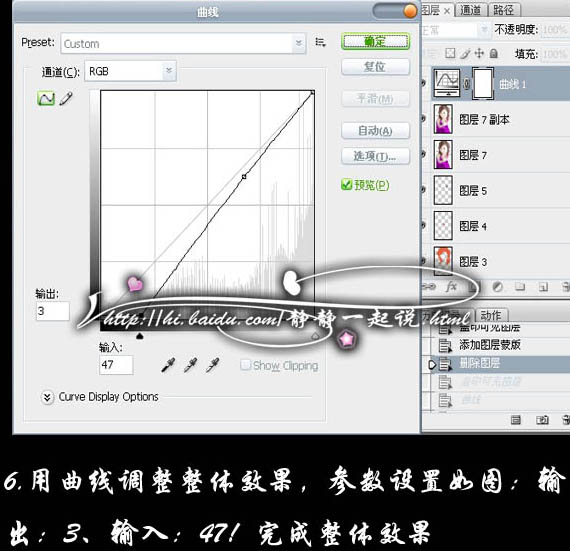Select the 图层 7 副本 layer thumbnail
570x551 pixels.
click(443, 119)
